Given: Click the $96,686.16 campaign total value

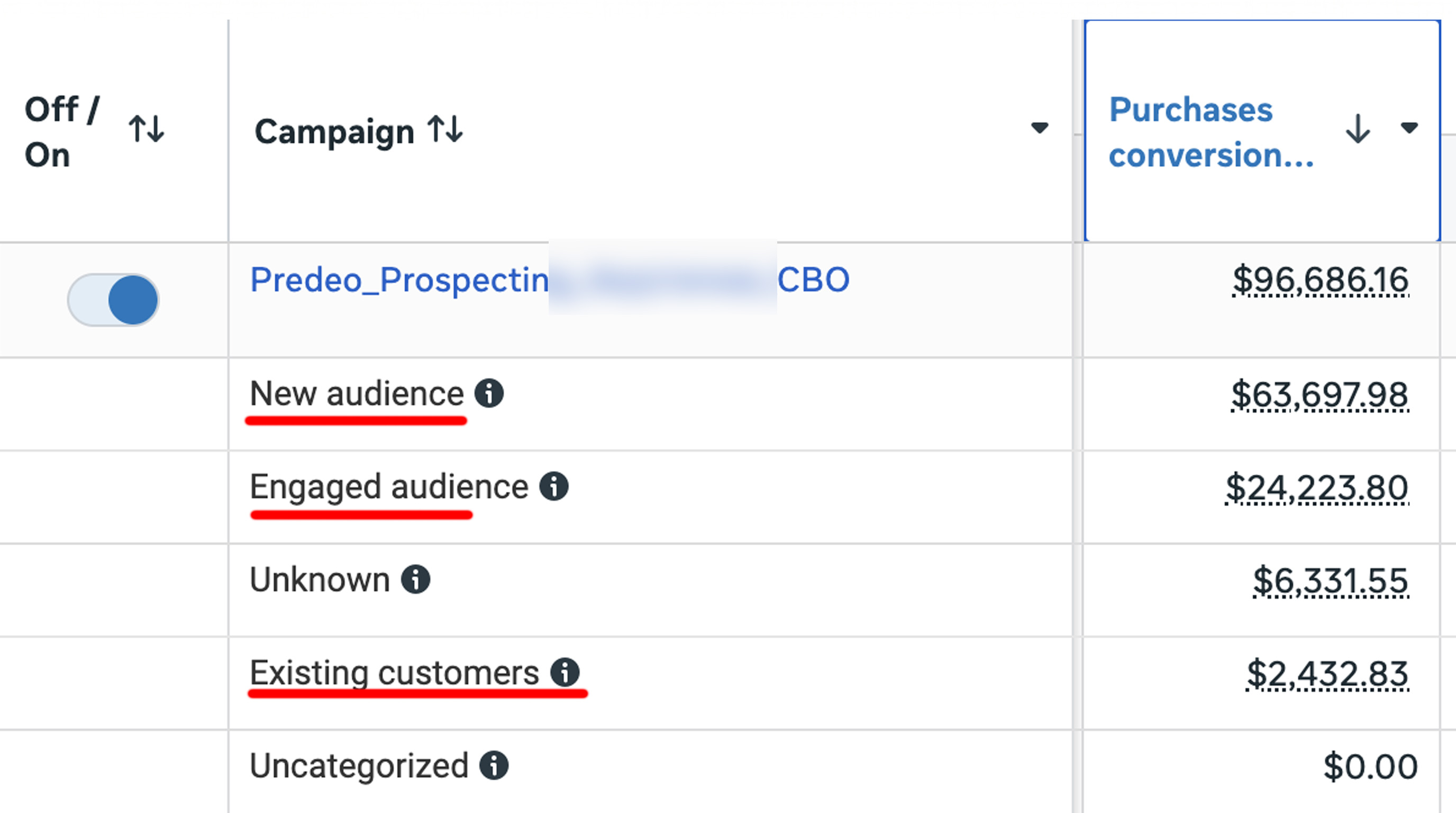Looking at the screenshot, I should pyautogui.click(x=1321, y=280).
